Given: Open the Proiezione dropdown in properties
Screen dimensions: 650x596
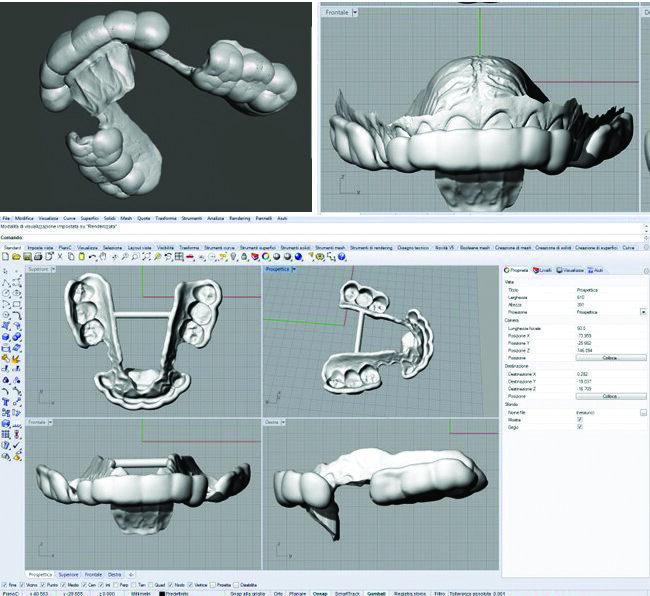Looking at the screenshot, I should [x=642, y=312].
